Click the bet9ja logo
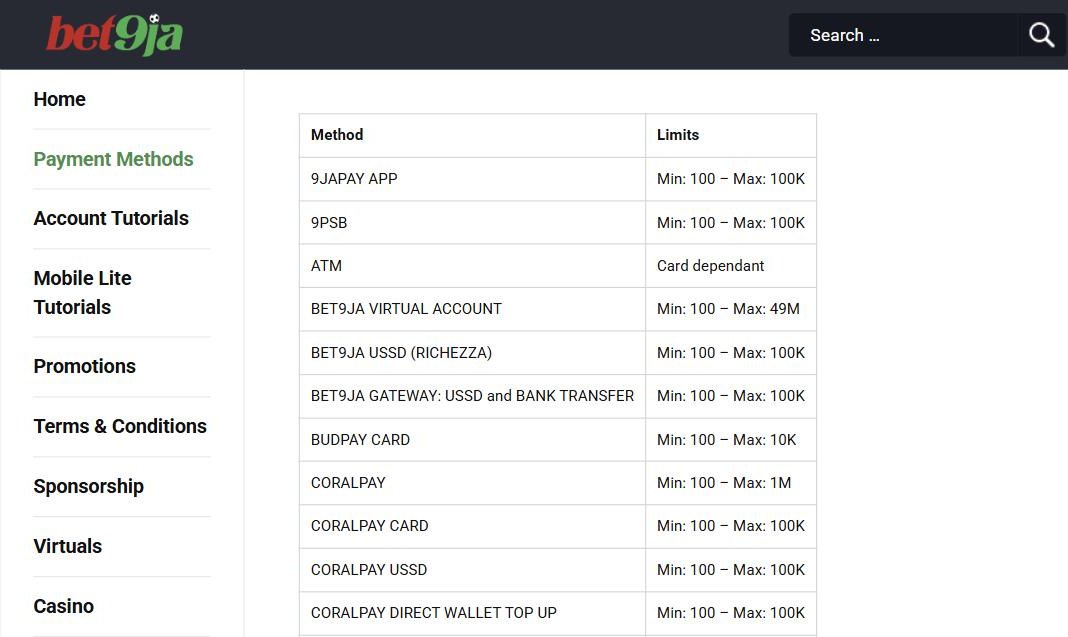The width and height of the screenshot is (1068, 637). coord(114,34)
